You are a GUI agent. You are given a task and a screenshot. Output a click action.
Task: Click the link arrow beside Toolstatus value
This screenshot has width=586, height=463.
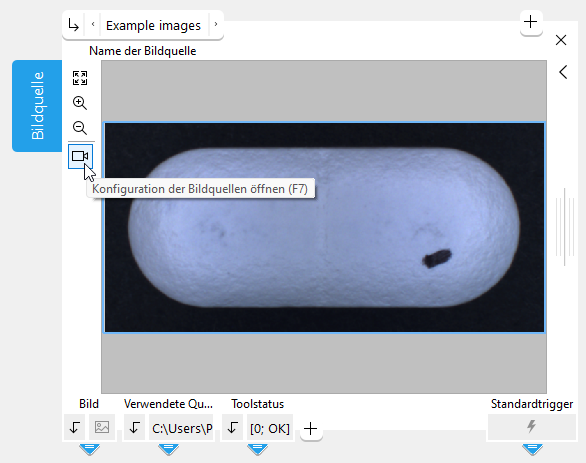pyautogui.click(x=232, y=427)
